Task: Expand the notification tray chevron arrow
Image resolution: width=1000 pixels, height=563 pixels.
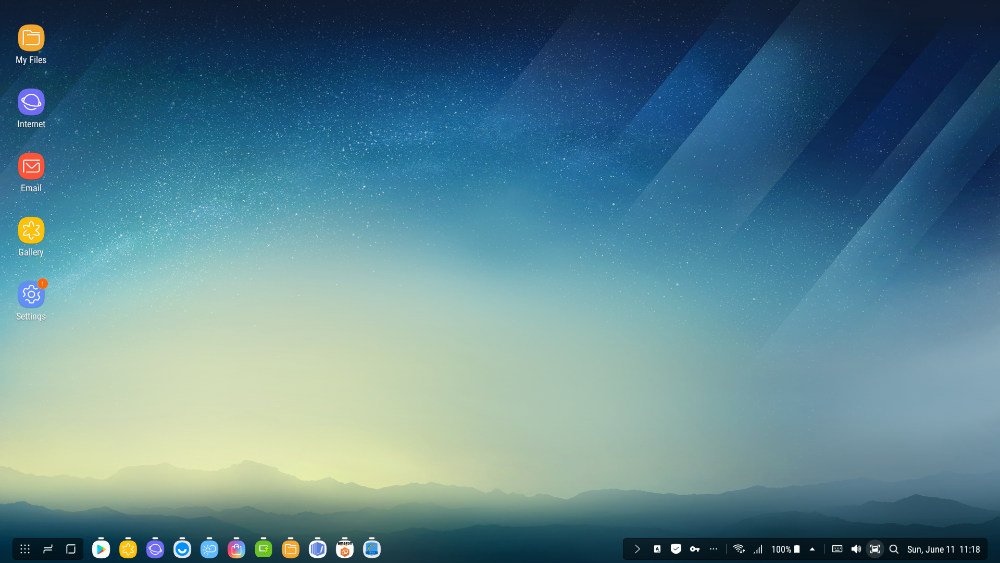Action: coord(637,549)
